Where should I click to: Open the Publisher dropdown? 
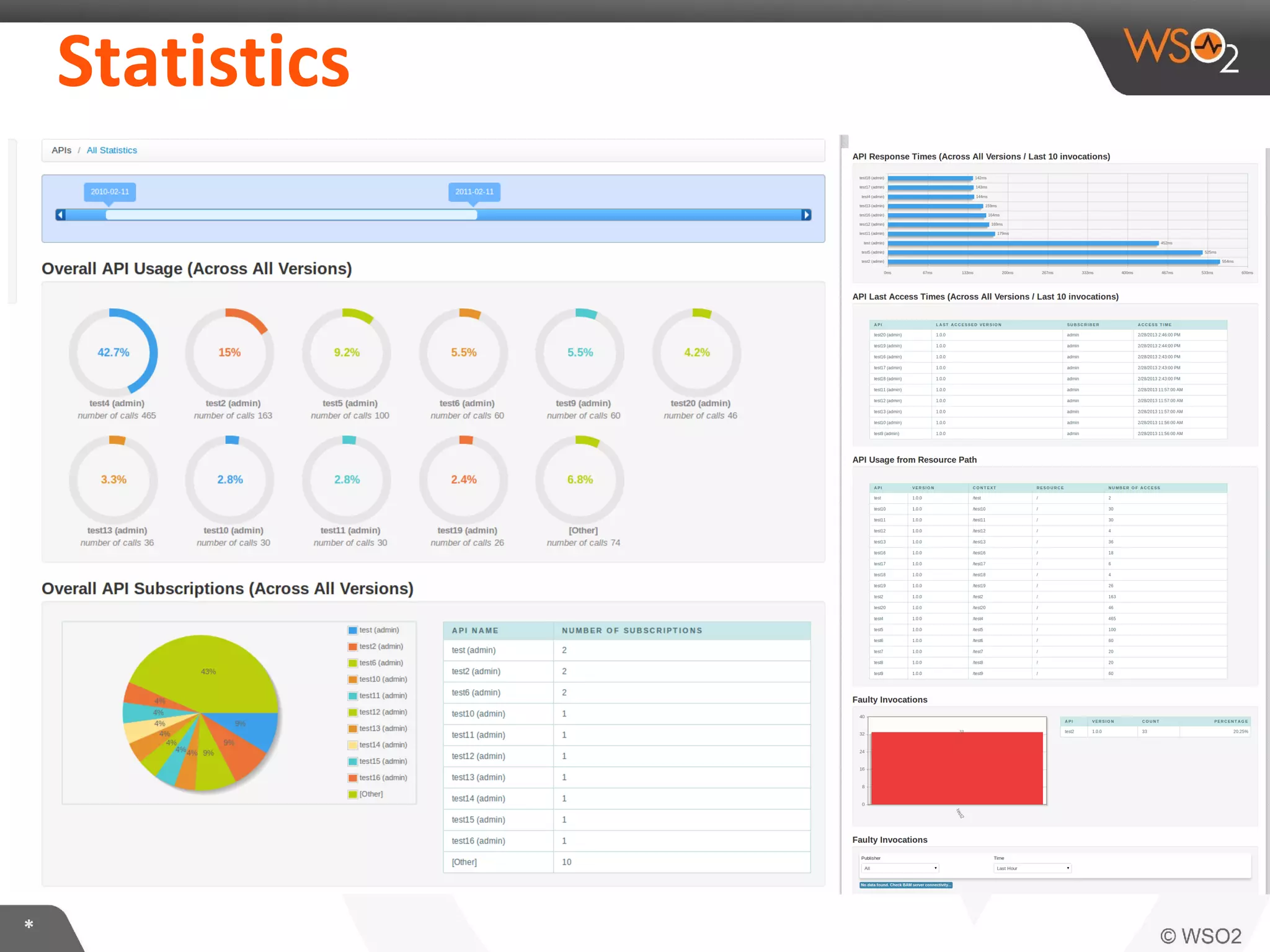tap(899, 868)
